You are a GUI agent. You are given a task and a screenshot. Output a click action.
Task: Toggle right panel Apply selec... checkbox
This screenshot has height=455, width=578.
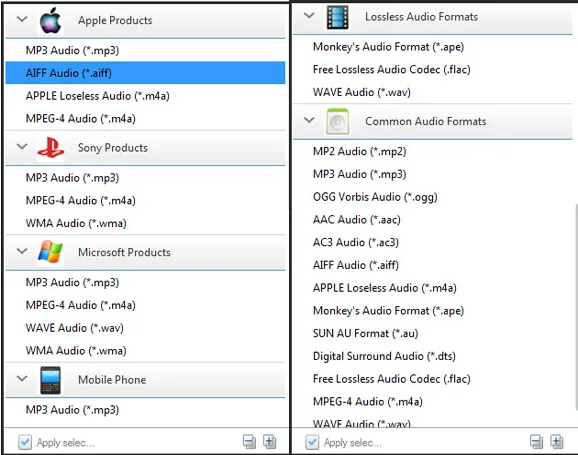coord(312,442)
